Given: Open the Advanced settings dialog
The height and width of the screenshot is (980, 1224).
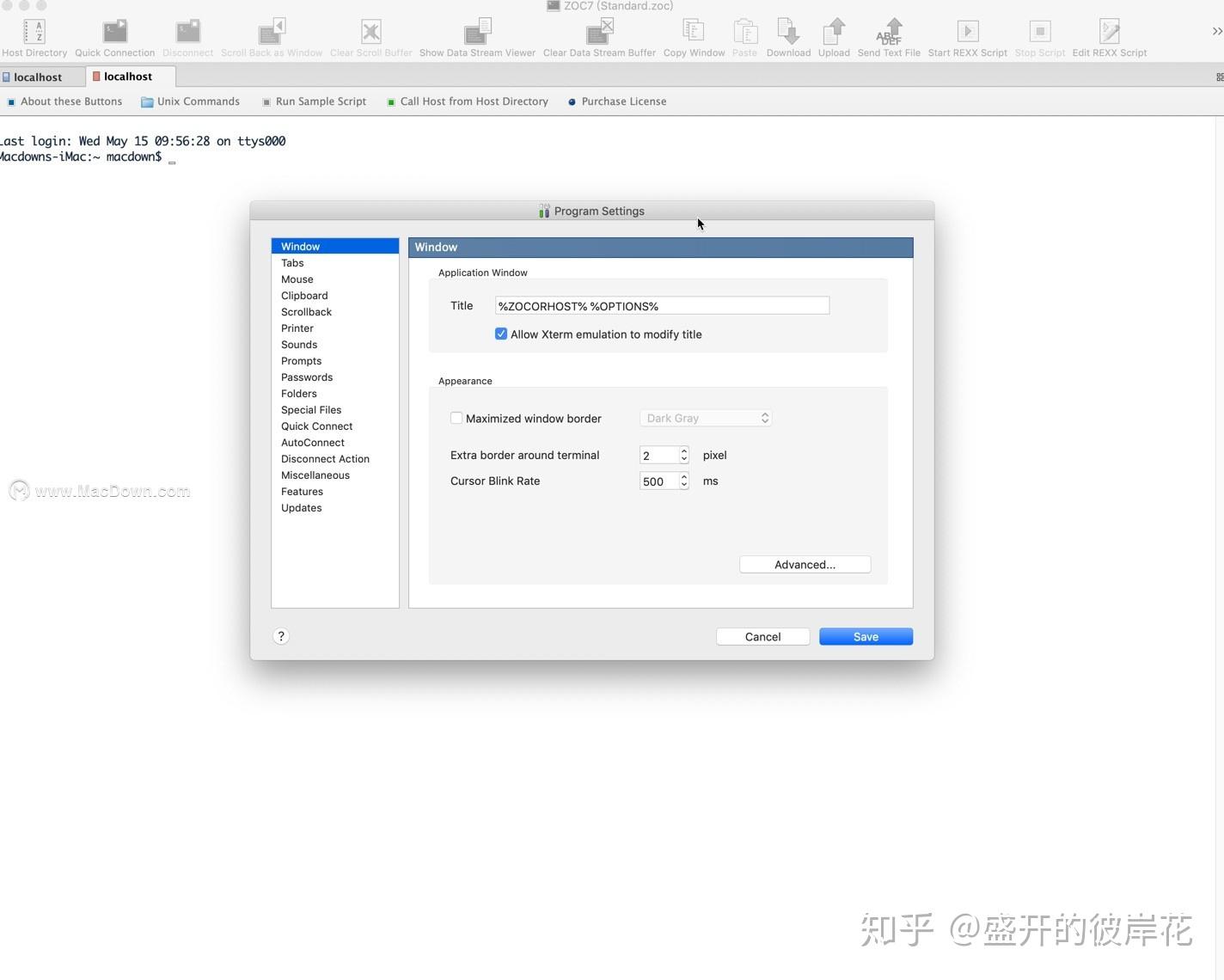Looking at the screenshot, I should tap(804, 564).
